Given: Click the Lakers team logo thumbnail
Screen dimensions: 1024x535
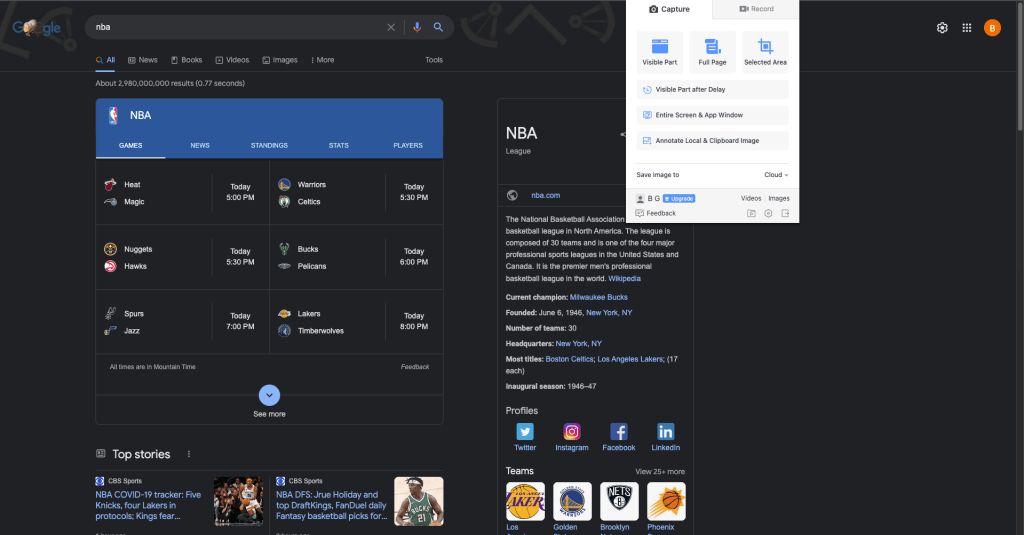Looking at the screenshot, I should [x=525, y=501].
